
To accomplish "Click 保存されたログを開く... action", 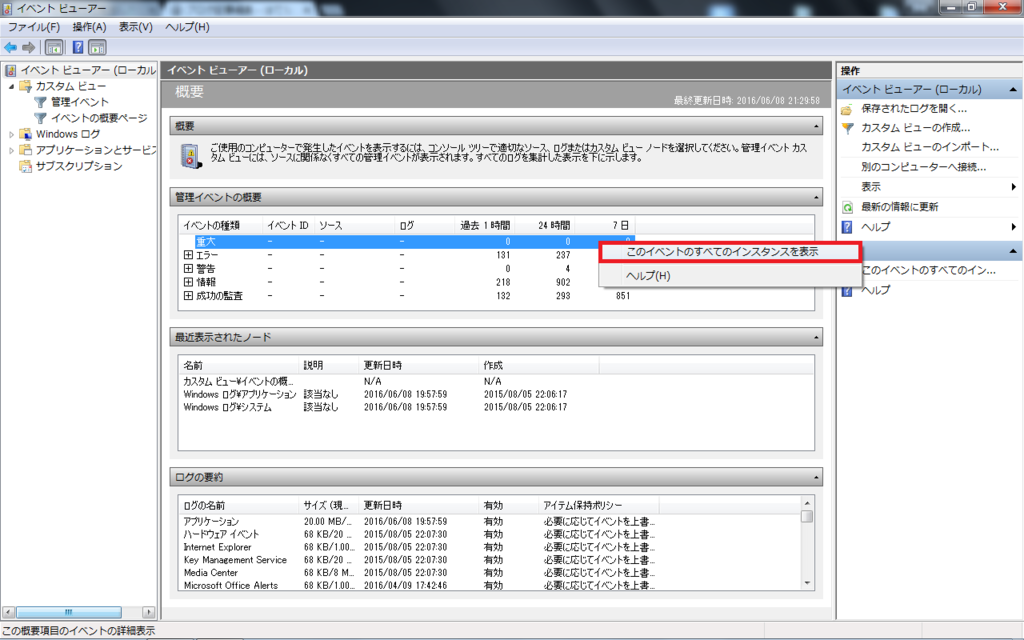I will pos(914,109).
